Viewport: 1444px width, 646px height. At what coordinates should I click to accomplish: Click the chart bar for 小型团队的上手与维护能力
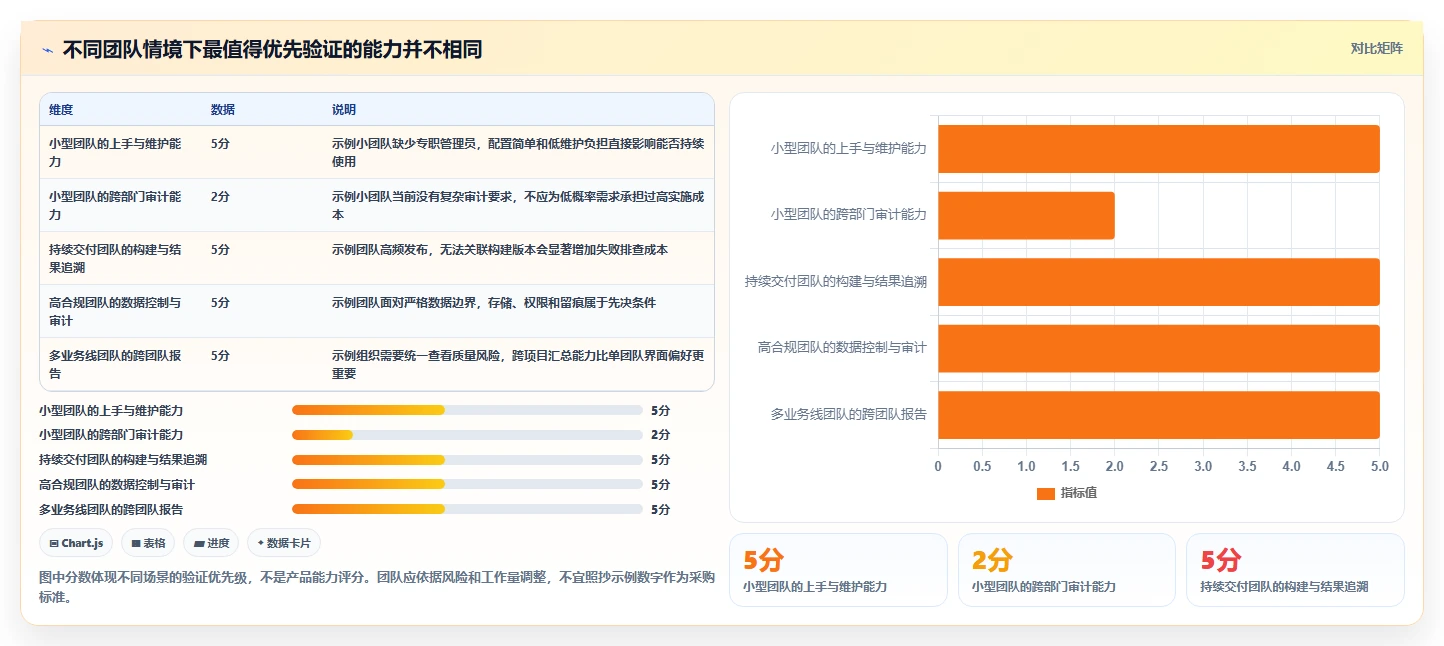pos(1159,149)
